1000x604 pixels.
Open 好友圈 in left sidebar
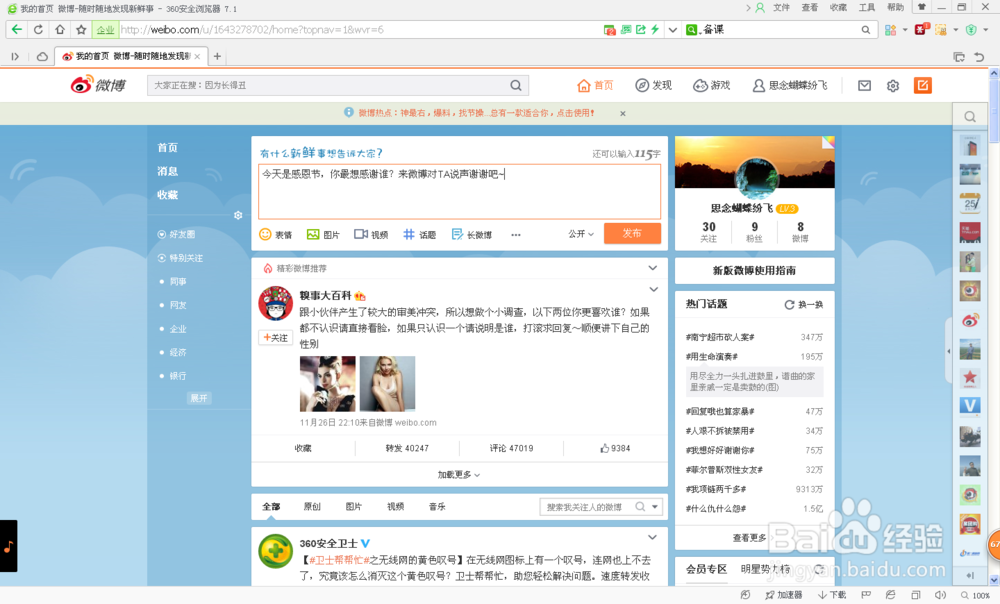click(176, 235)
